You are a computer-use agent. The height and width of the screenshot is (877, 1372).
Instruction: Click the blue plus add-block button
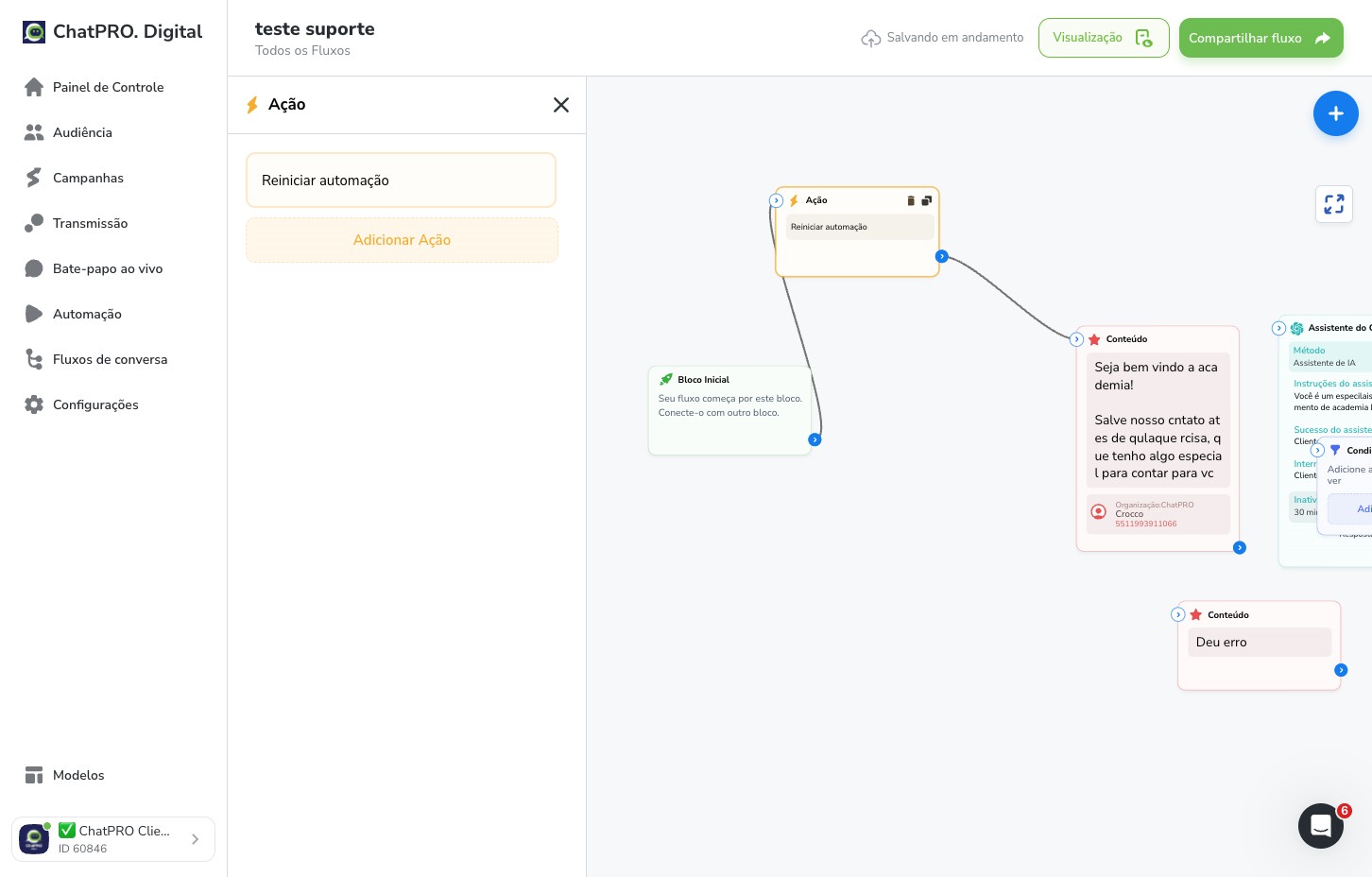pyautogui.click(x=1335, y=113)
